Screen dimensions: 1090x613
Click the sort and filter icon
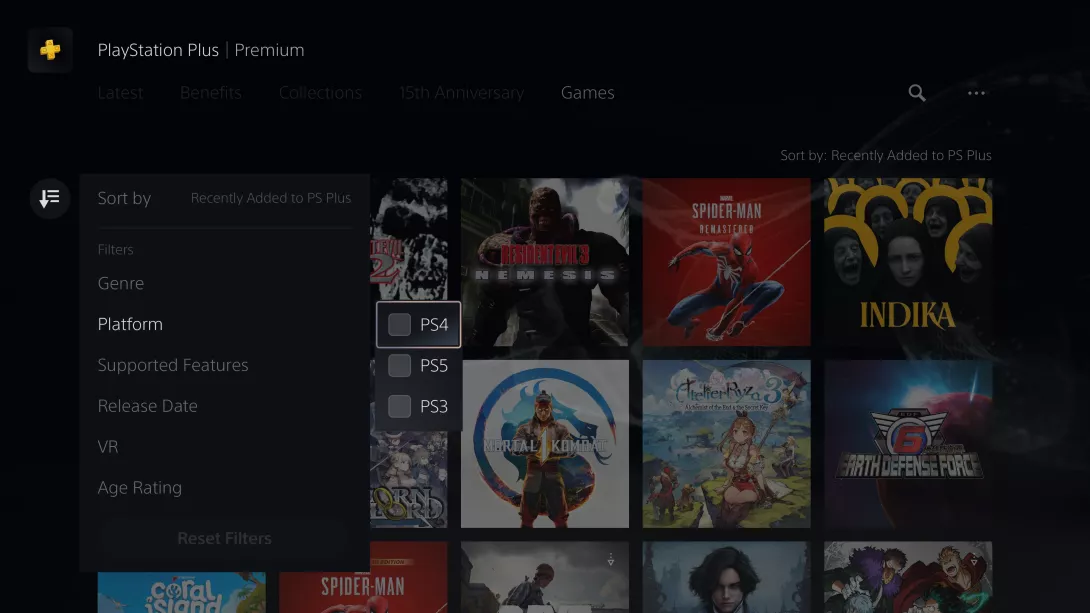[x=49, y=198]
